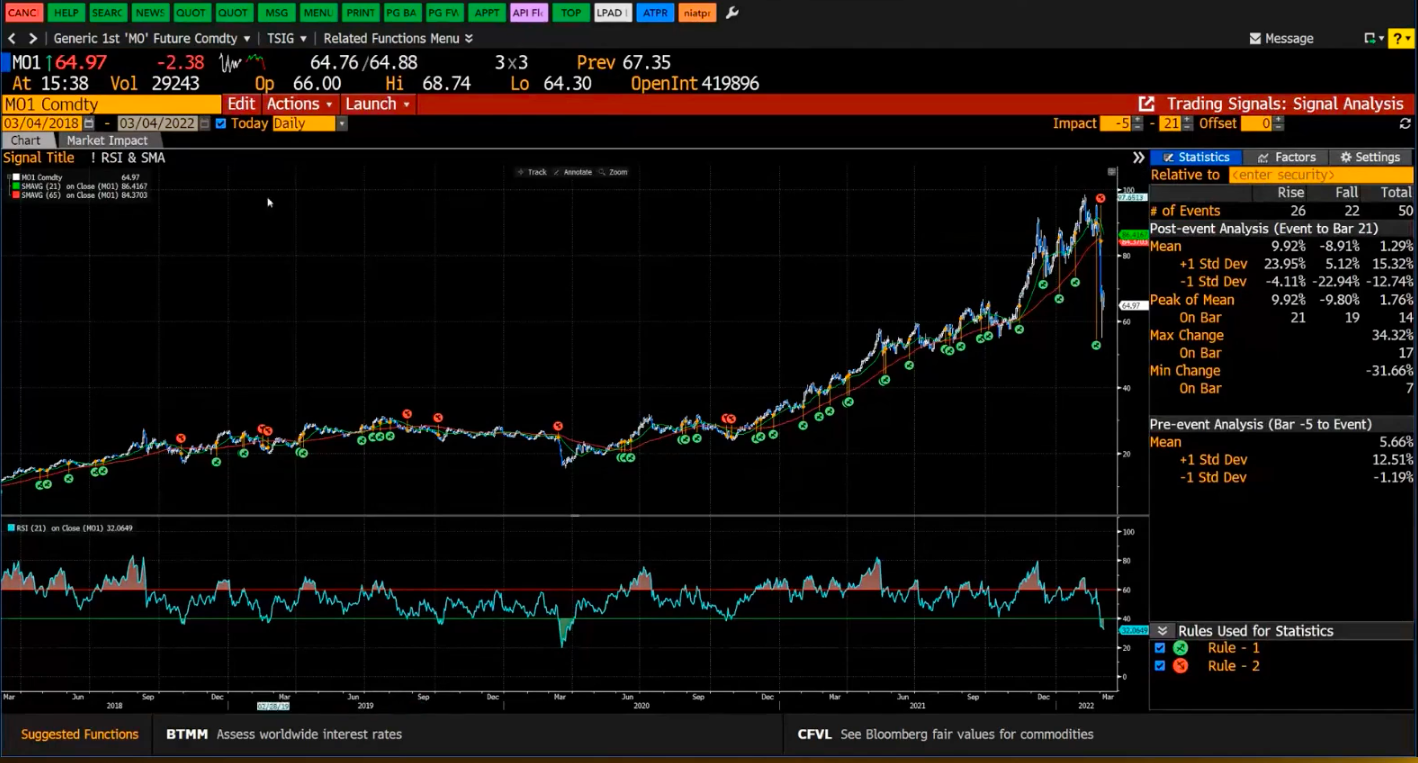Select the Factors tab
1418x763 pixels.
pos(1287,157)
